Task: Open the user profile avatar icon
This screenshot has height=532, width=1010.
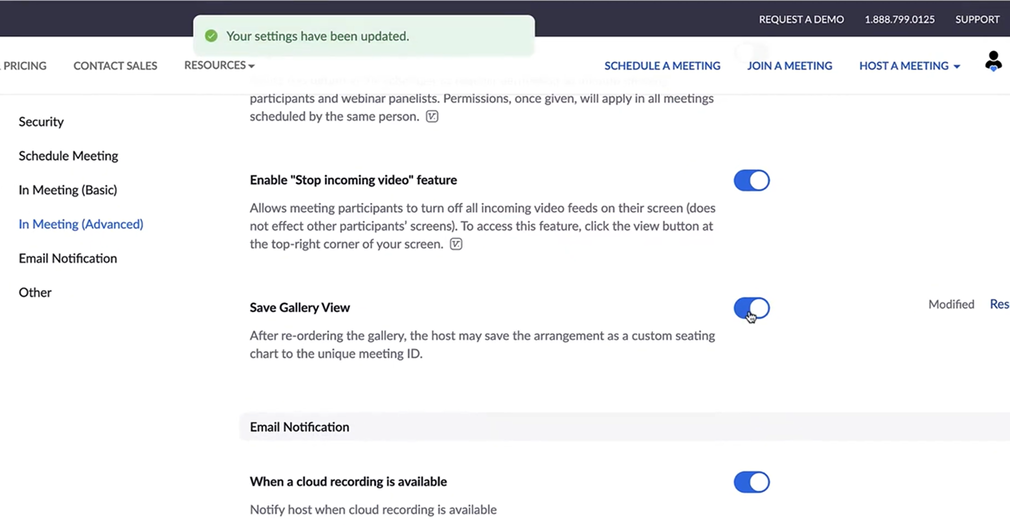Action: 992,62
